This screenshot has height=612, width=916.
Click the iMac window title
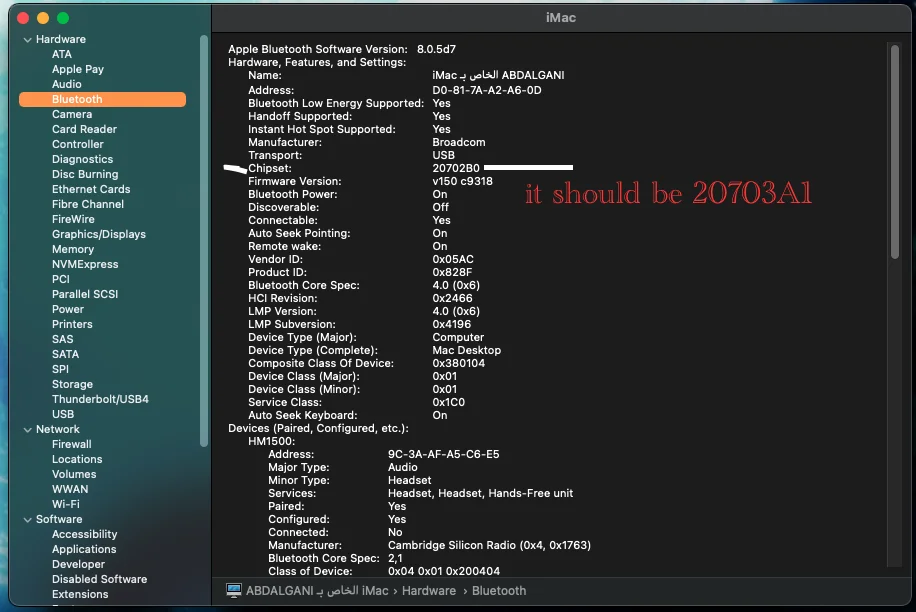pyautogui.click(x=561, y=18)
